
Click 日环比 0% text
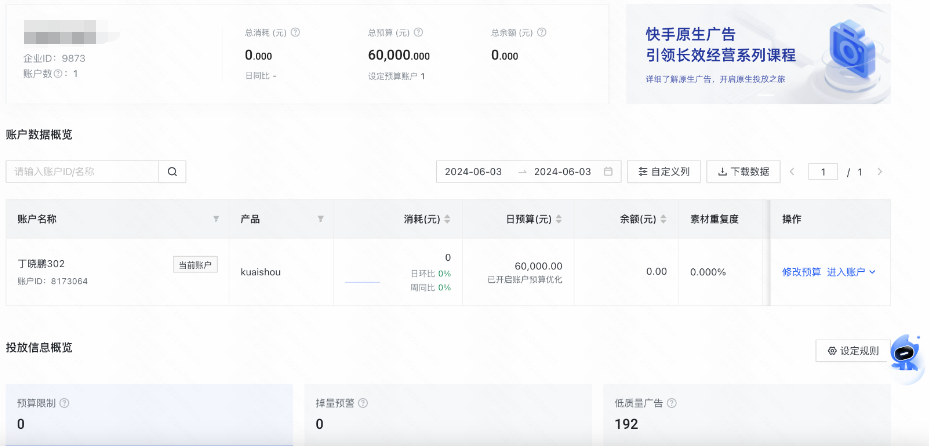(x=431, y=273)
